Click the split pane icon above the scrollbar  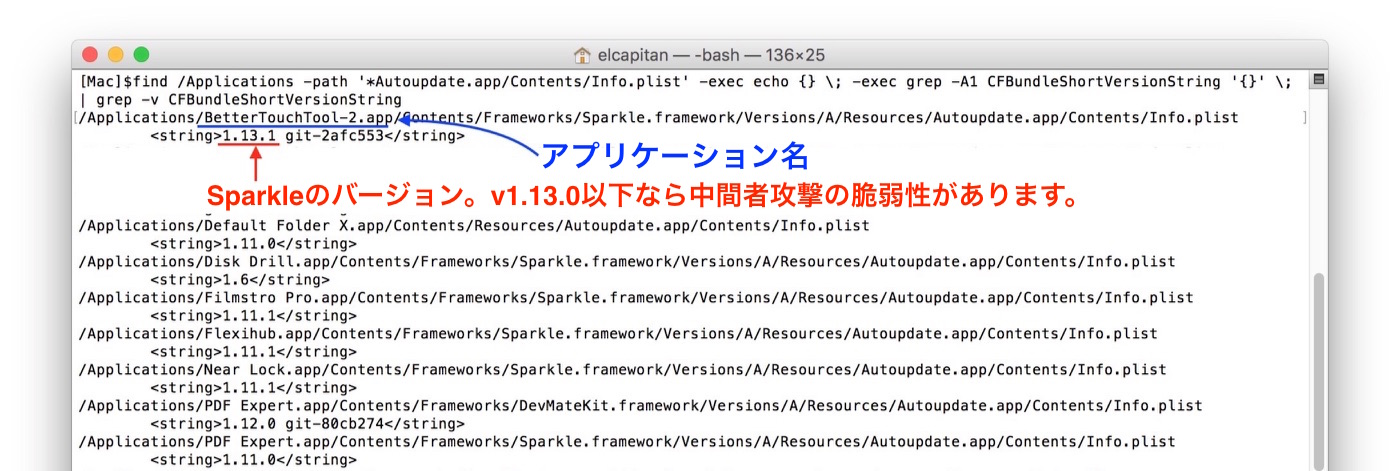point(1318,80)
